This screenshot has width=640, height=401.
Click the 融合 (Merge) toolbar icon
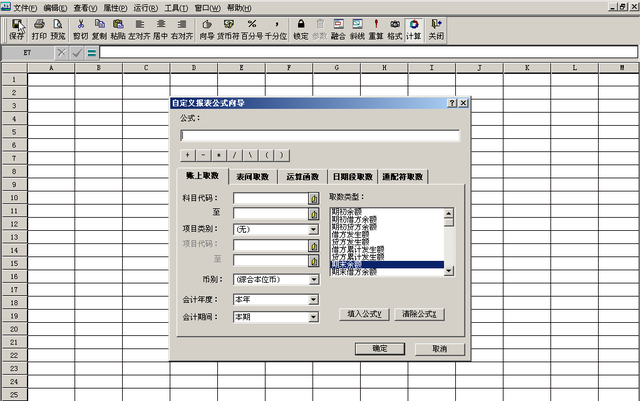tap(338, 29)
